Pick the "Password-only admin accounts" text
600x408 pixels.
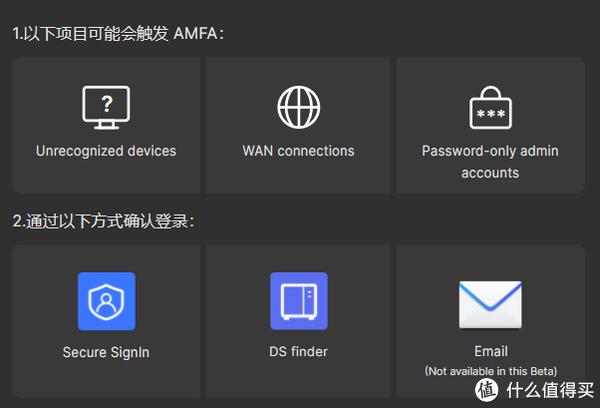pyautogui.click(x=490, y=162)
